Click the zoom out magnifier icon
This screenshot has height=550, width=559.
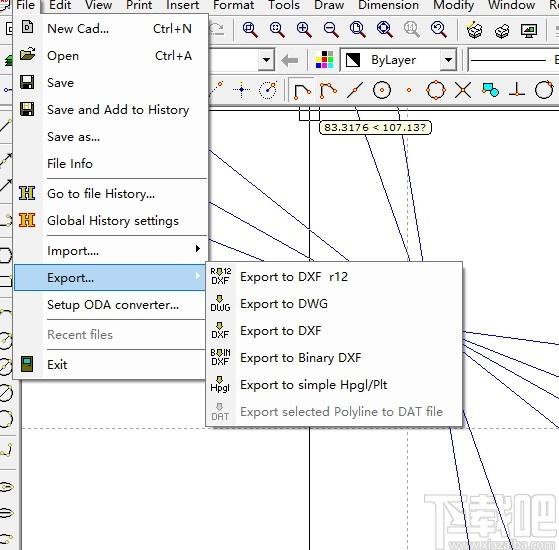tap(331, 29)
